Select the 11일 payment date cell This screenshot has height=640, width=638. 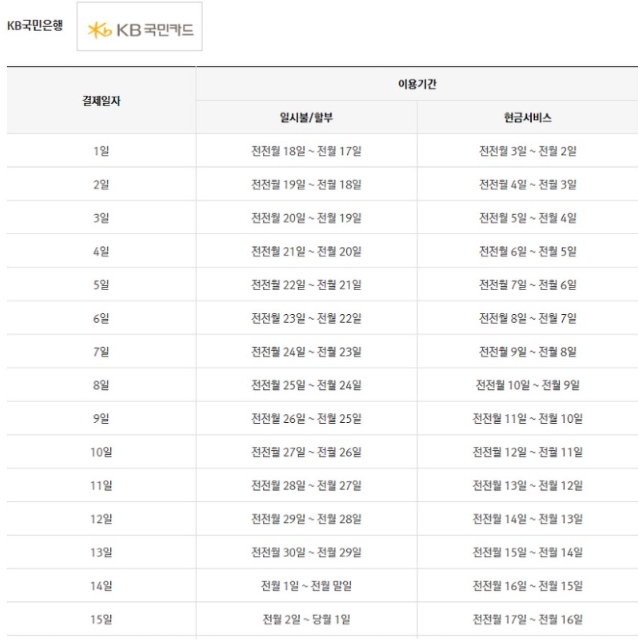click(101, 486)
